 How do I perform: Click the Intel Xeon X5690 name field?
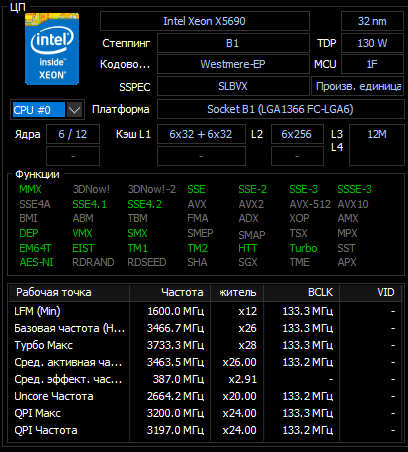coord(205,21)
